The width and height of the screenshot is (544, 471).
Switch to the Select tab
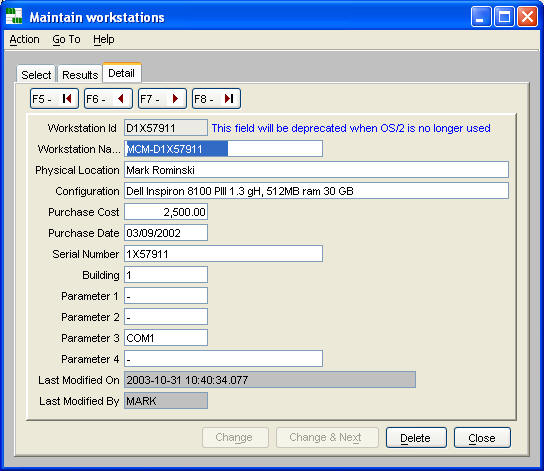point(36,74)
